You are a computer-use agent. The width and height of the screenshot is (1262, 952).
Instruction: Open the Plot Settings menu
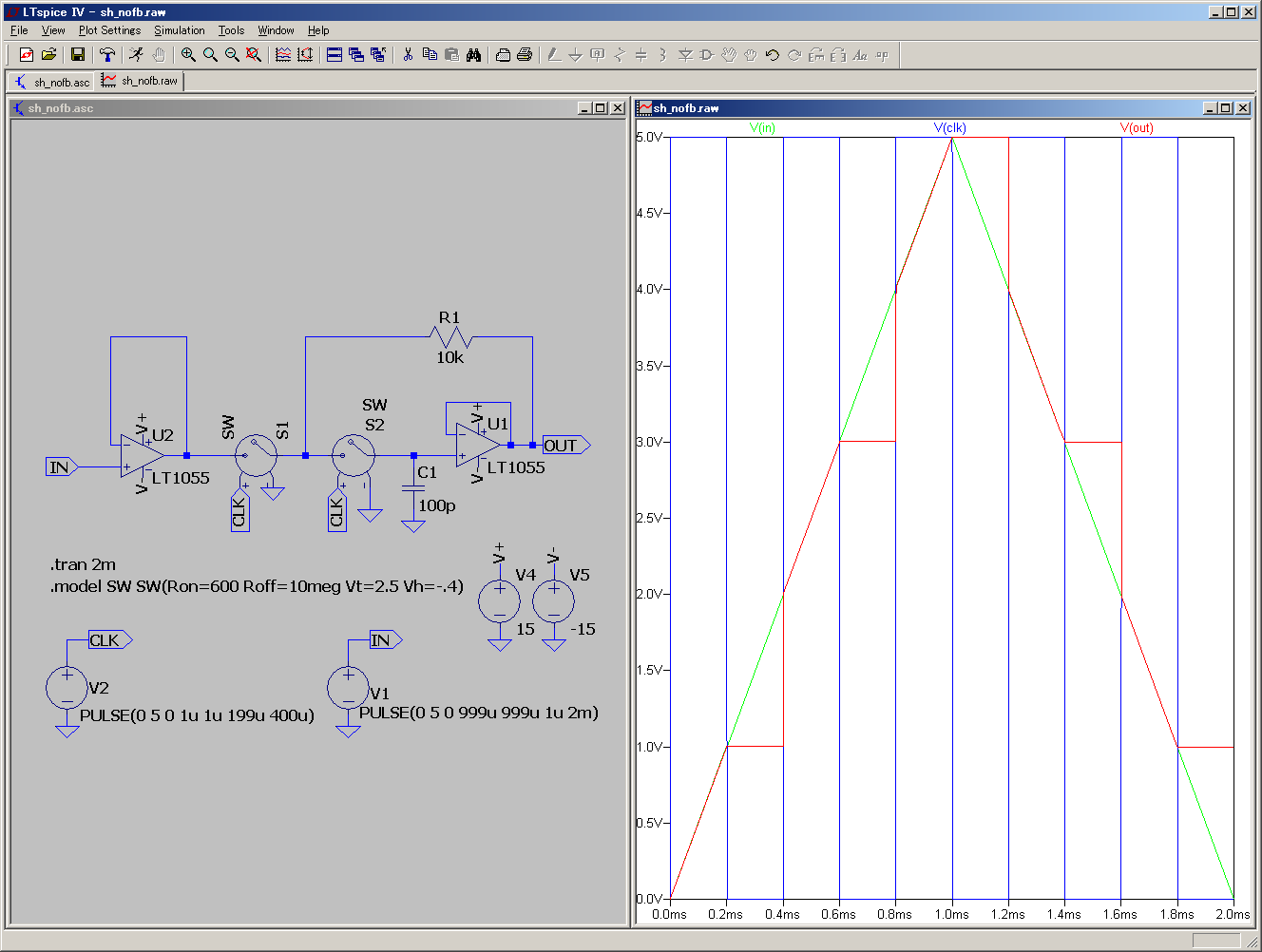(x=109, y=30)
